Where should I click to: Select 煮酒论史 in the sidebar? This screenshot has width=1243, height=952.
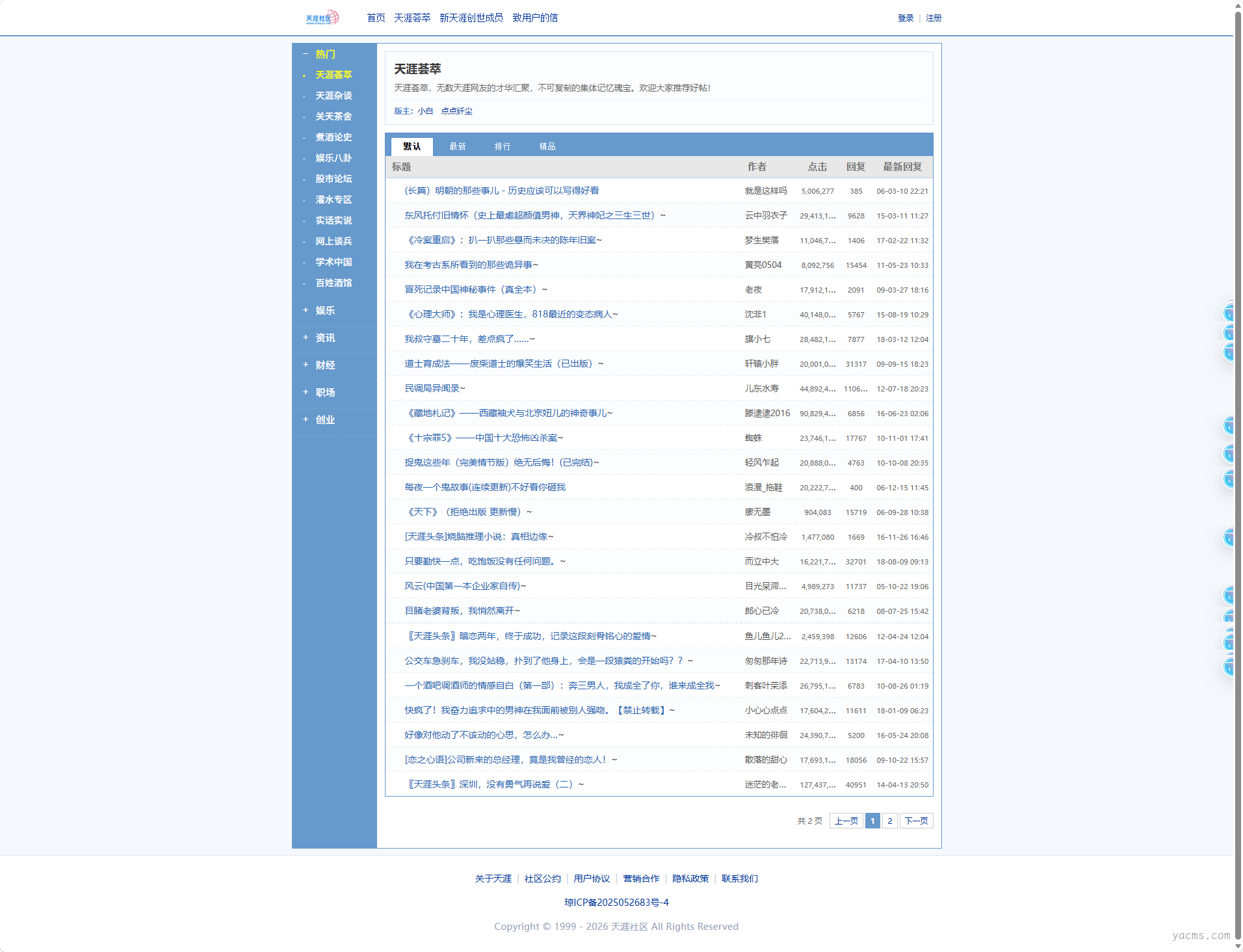tap(334, 137)
